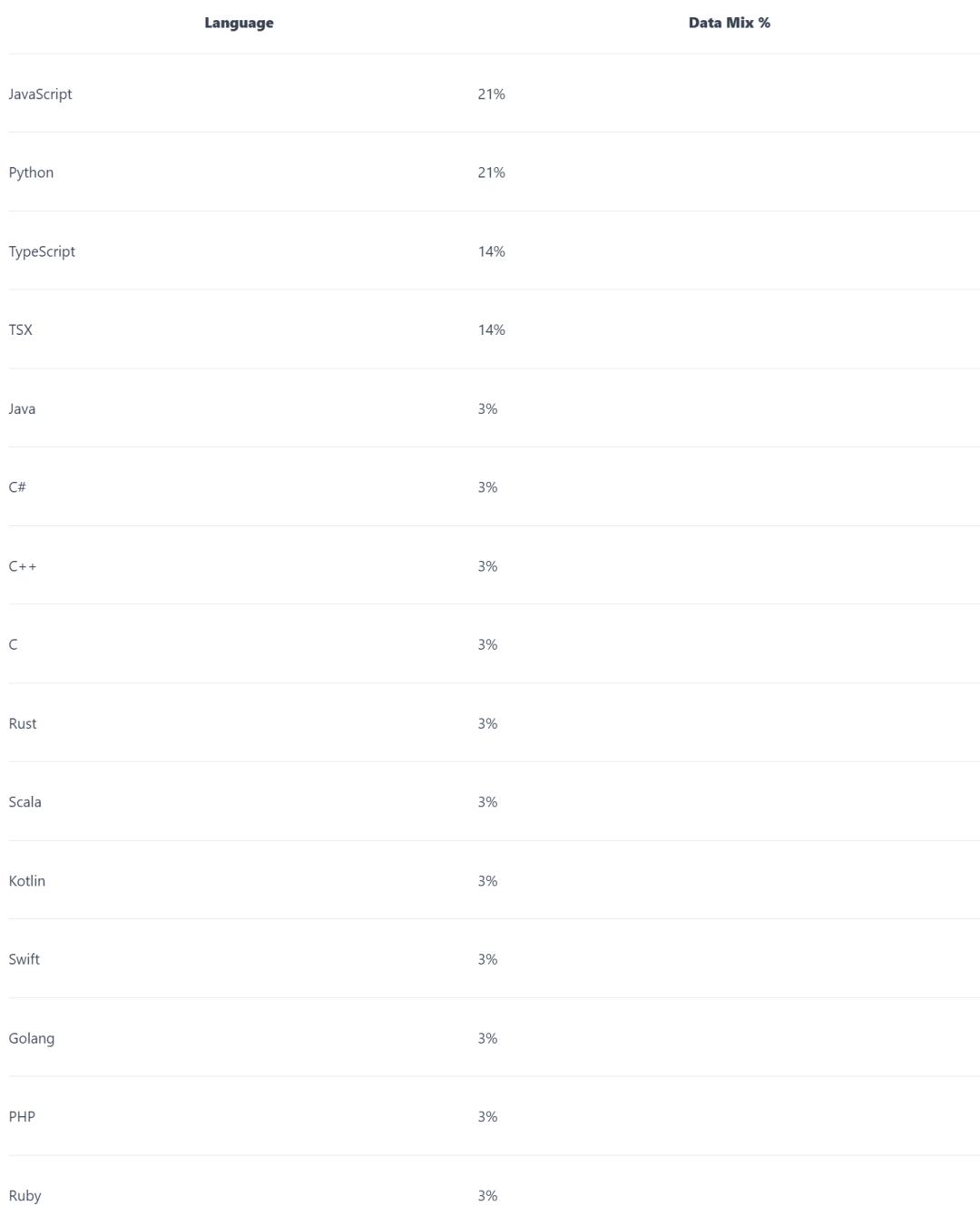Click the TypeScript language cell
This screenshot has width=980, height=1216.
(42, 251)
